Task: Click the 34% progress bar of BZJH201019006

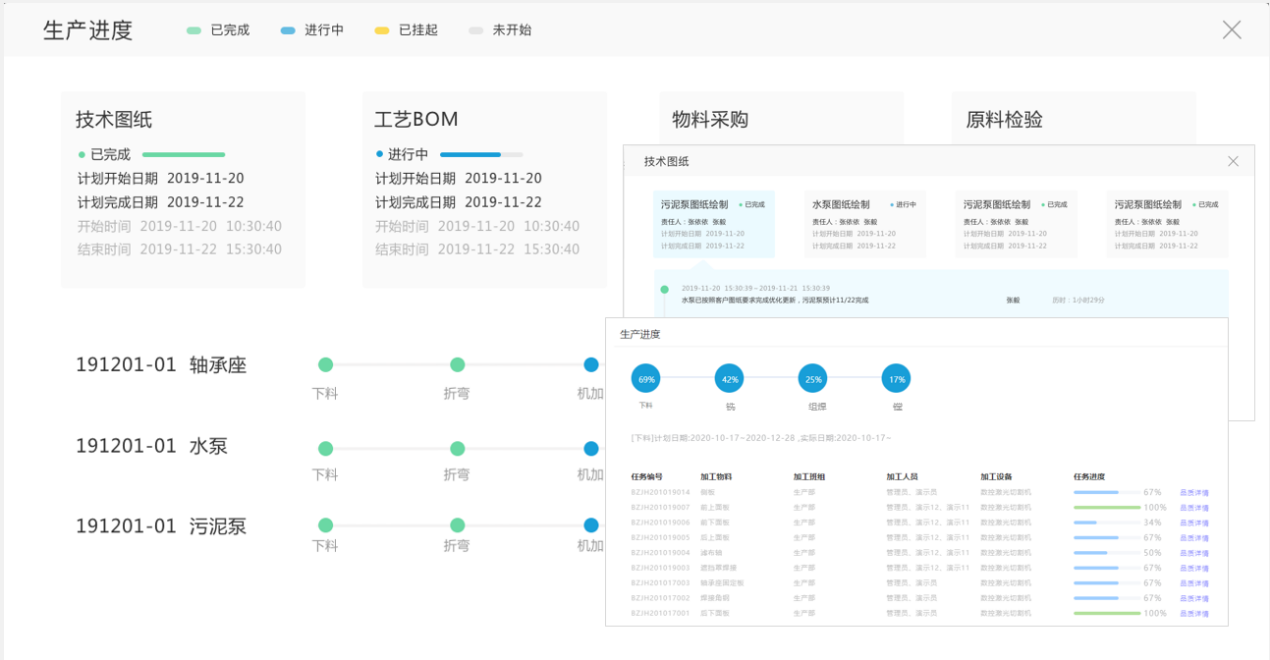Action: pos(1106,523)
